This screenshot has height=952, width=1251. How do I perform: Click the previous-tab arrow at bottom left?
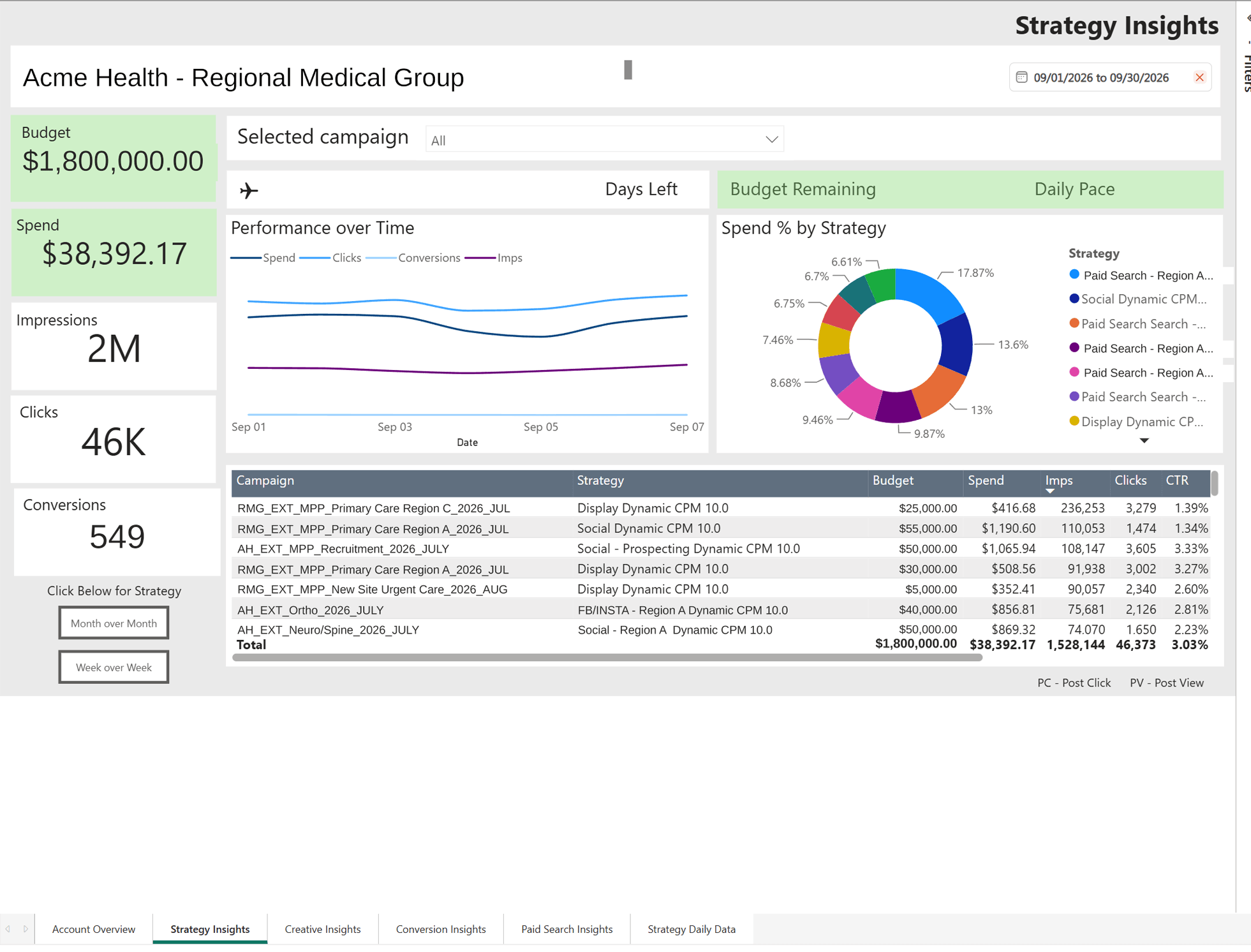coord(8,929)
